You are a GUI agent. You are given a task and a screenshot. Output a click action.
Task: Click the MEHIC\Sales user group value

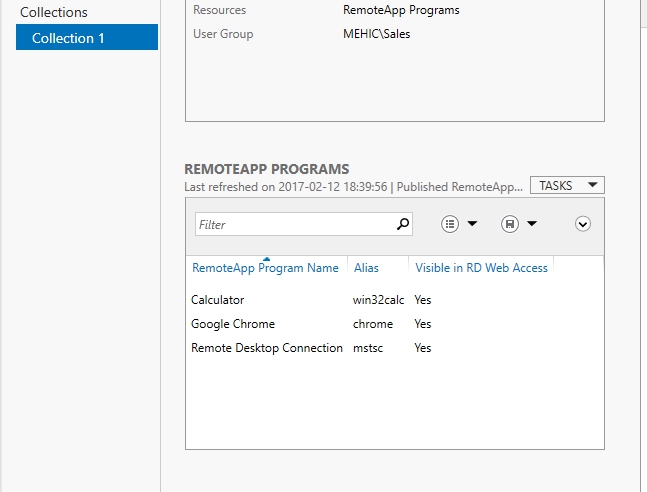(x=376, y=34)
